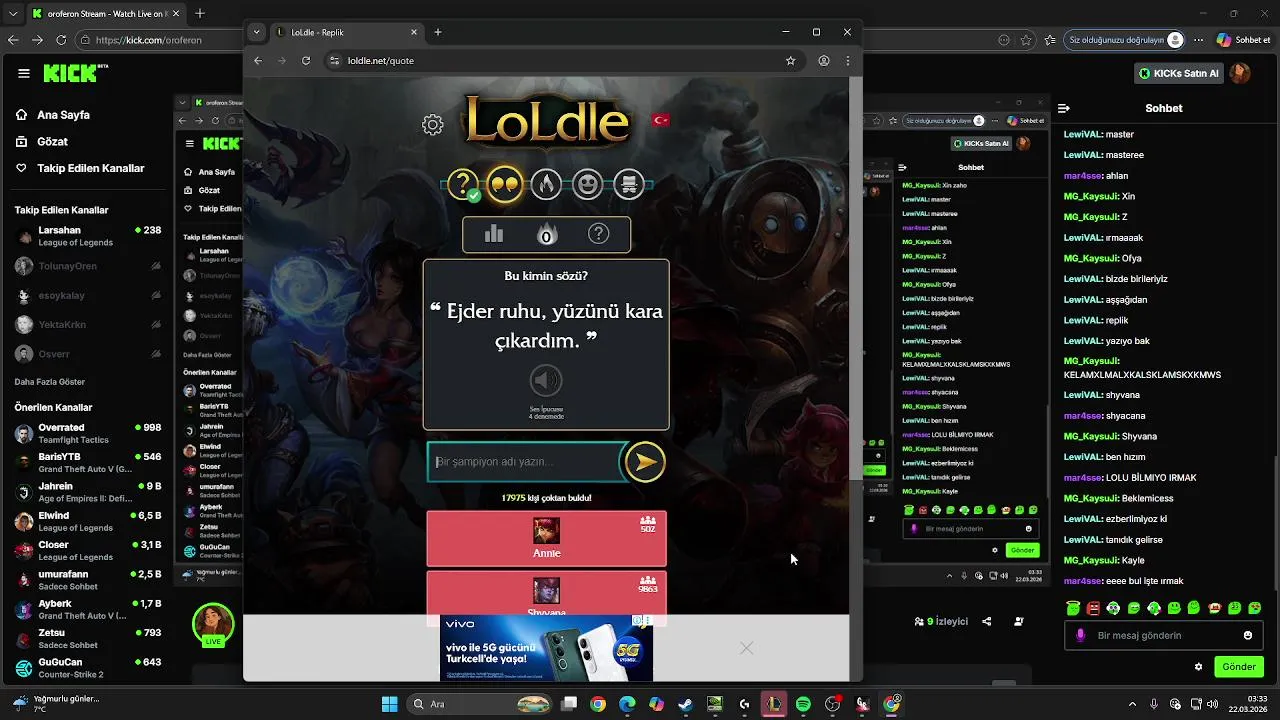Click the LIVE streamer avatar
Screen dimensions: 1280x720
tap(213, 625)
